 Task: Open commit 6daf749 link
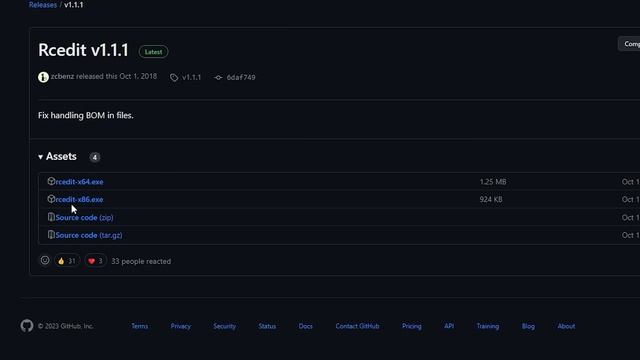pyautogui.click(x=241, y=77)
